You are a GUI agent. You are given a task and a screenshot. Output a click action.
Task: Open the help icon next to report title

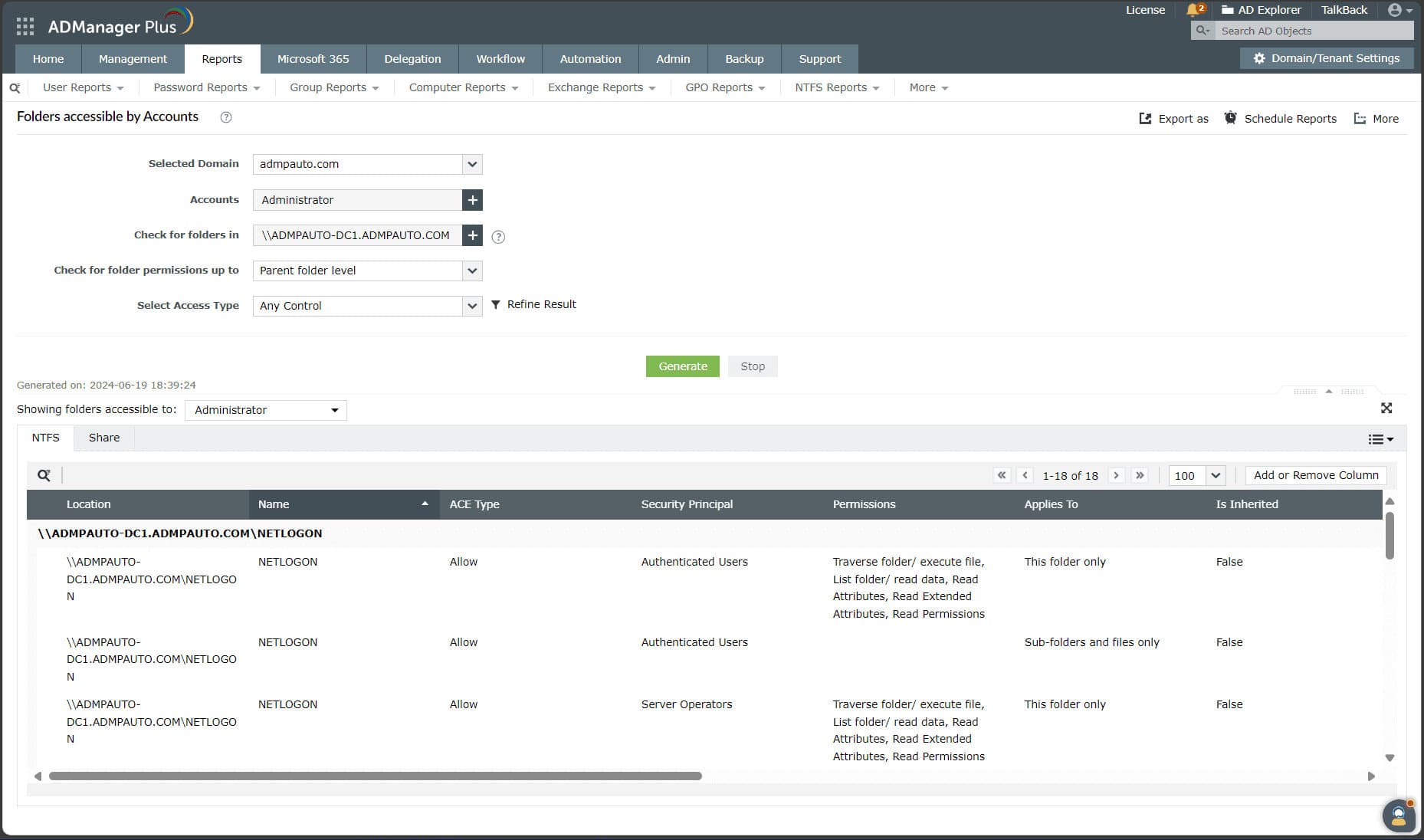click(226, 117)
